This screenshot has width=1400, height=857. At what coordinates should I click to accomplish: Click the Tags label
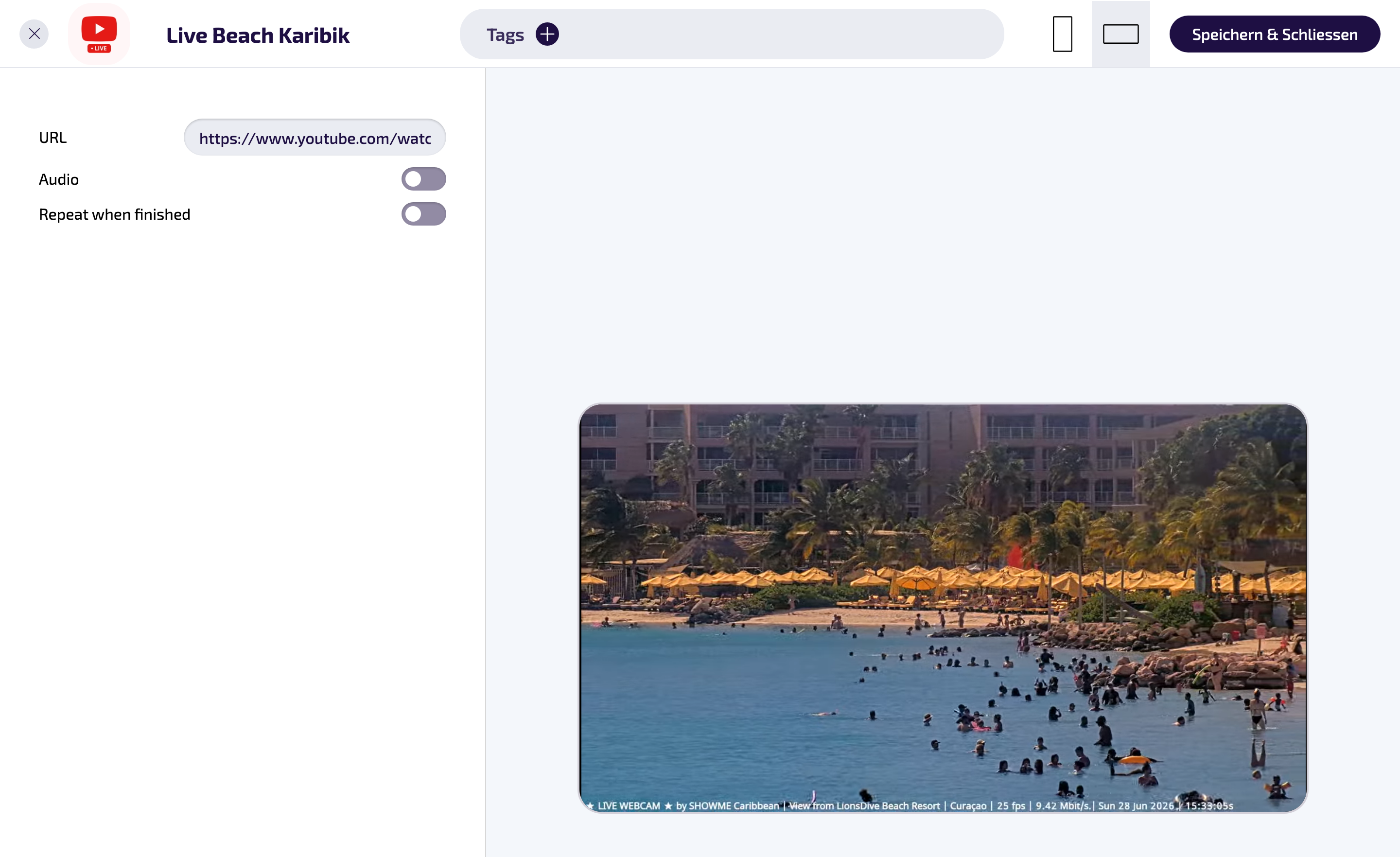tap(505, 35)
